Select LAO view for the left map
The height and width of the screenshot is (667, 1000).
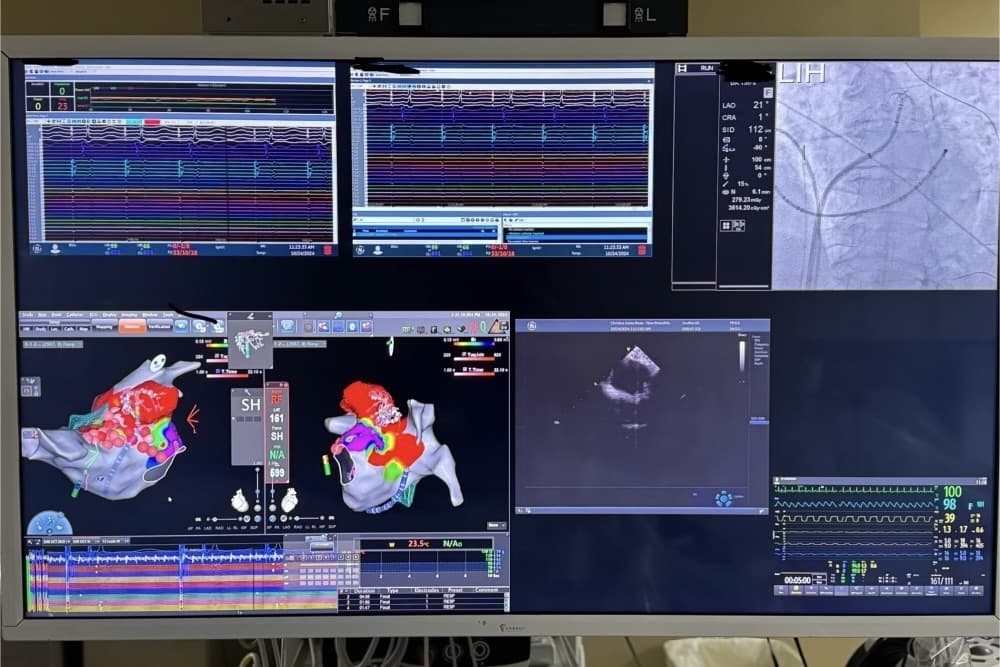click(x=207, y=528)
